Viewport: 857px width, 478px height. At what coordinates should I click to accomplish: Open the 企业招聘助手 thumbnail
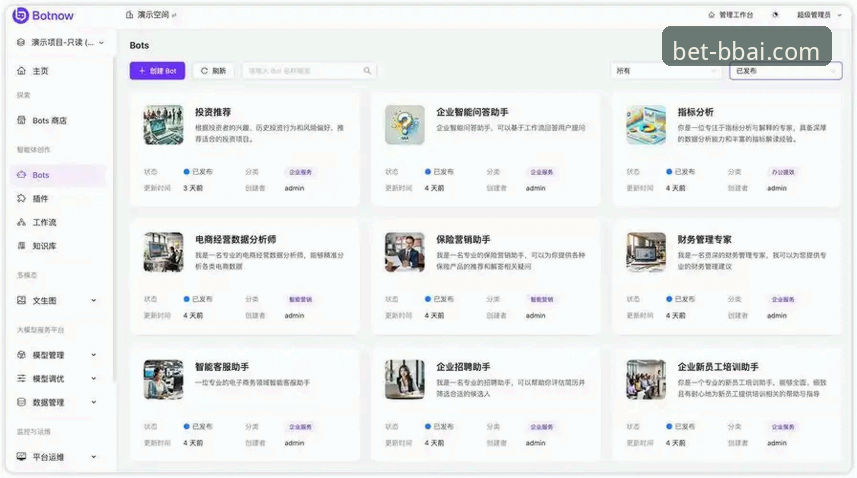404,380
